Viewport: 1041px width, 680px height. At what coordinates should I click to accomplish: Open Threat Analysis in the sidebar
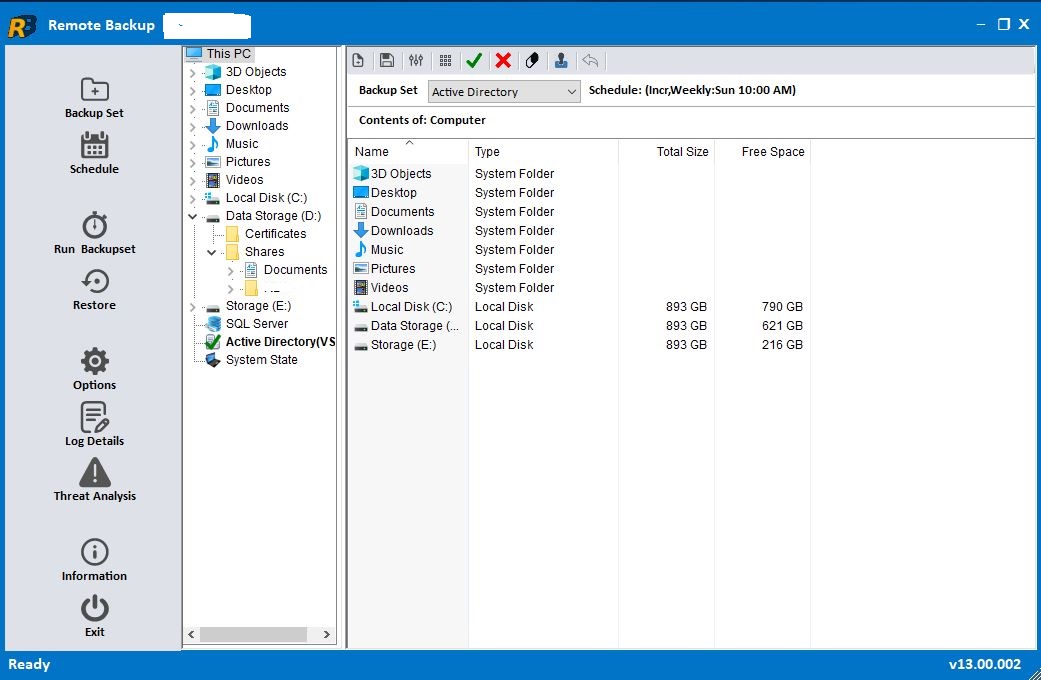click(x=94, y=480)
